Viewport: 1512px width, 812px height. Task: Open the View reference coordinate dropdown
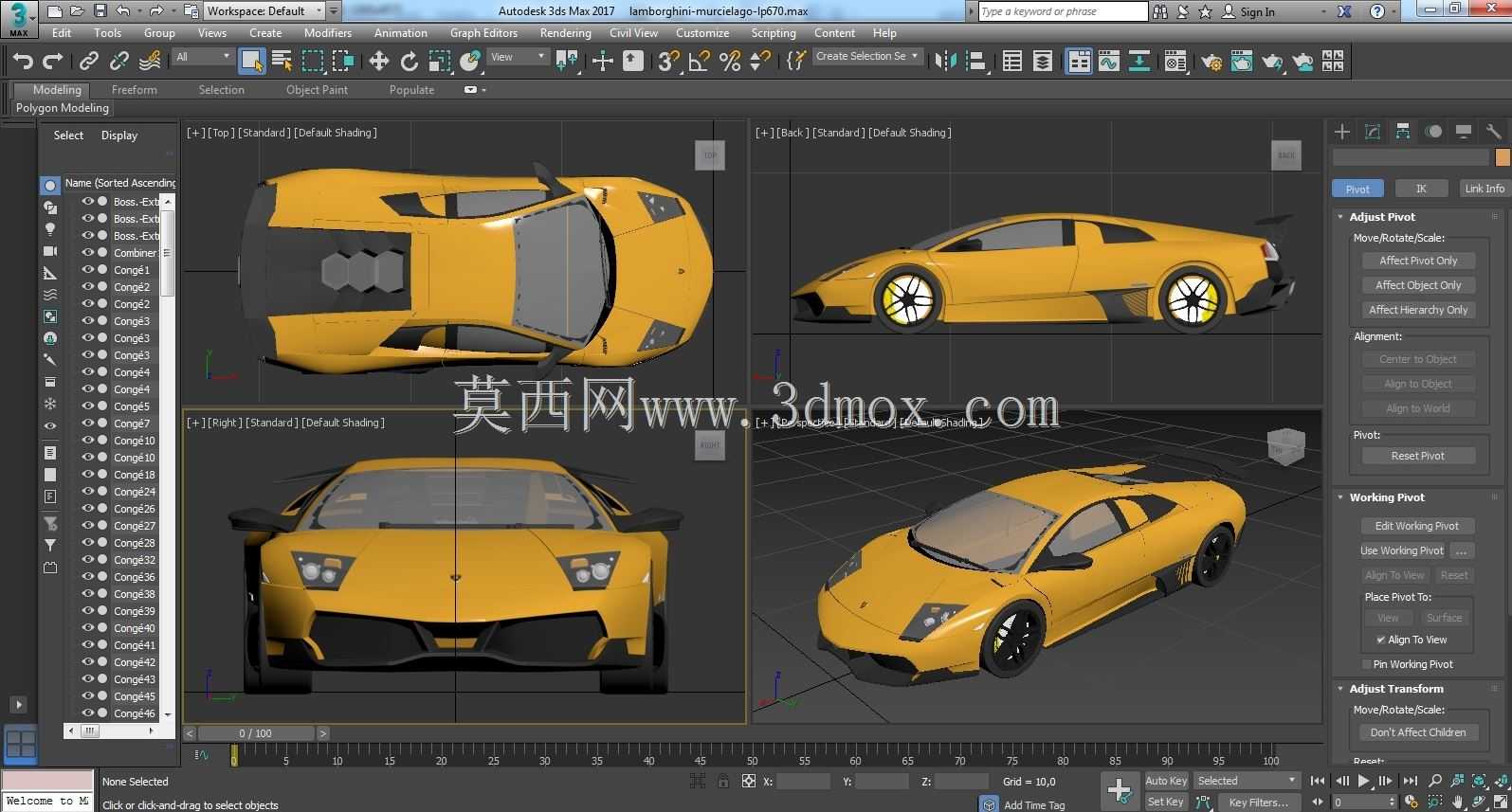pos(518,57)
